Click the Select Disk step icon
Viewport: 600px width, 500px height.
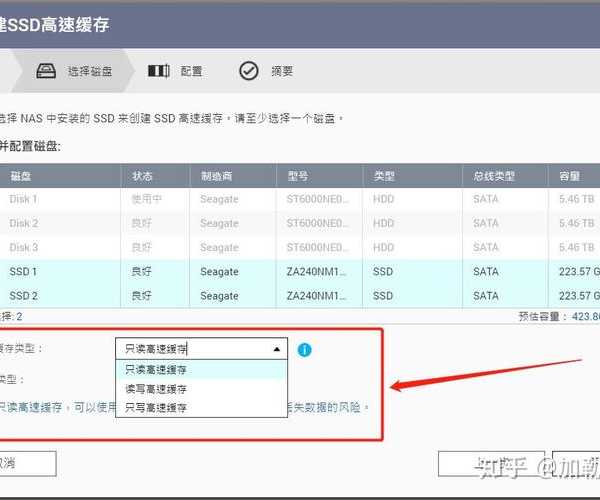point(46,71)
